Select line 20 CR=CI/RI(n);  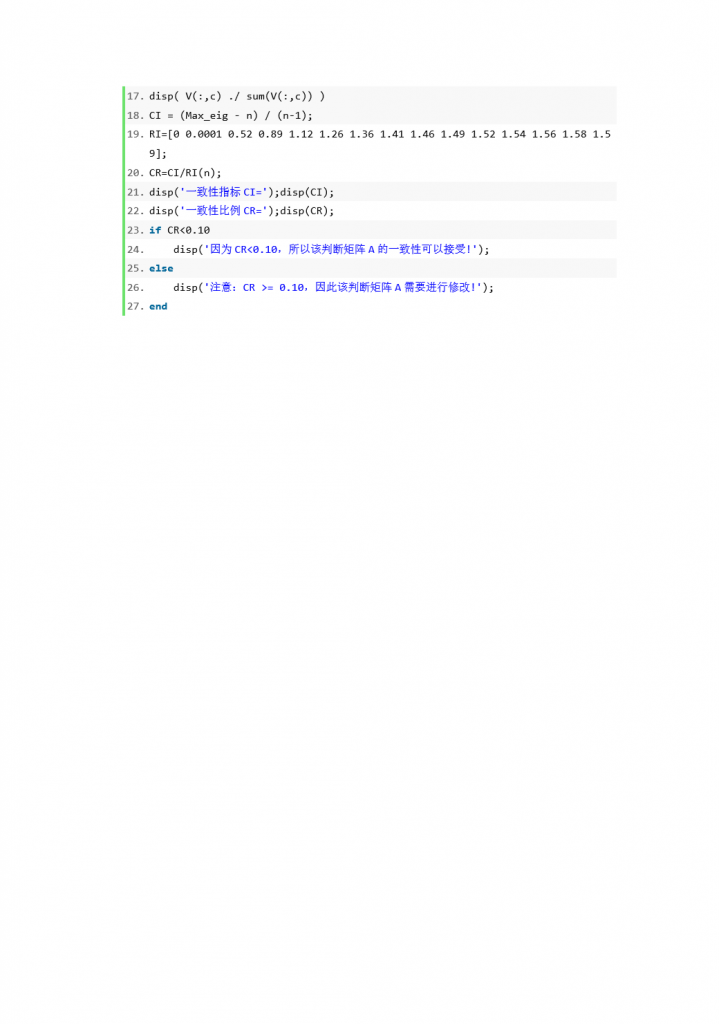click(185, 173)
